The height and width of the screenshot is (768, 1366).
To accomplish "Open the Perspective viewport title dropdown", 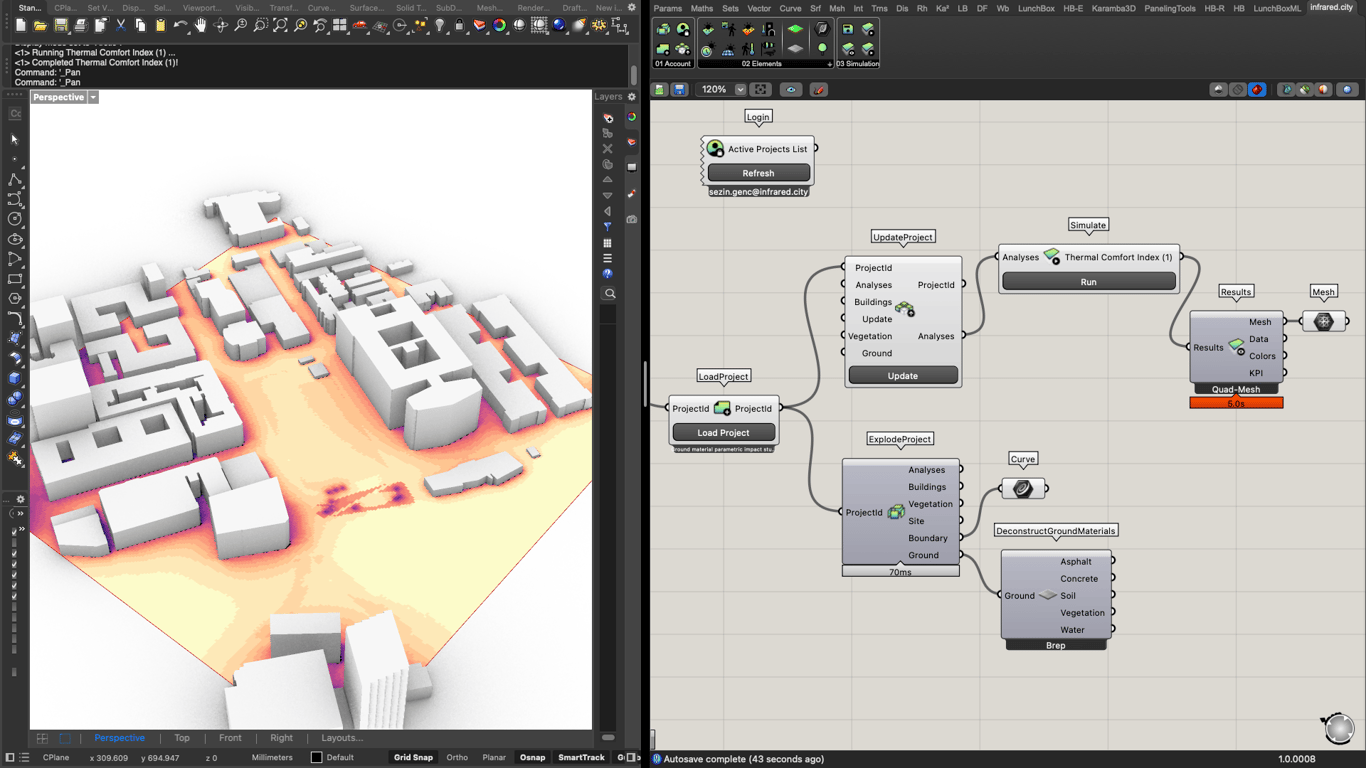I will (x=91, y=97).
